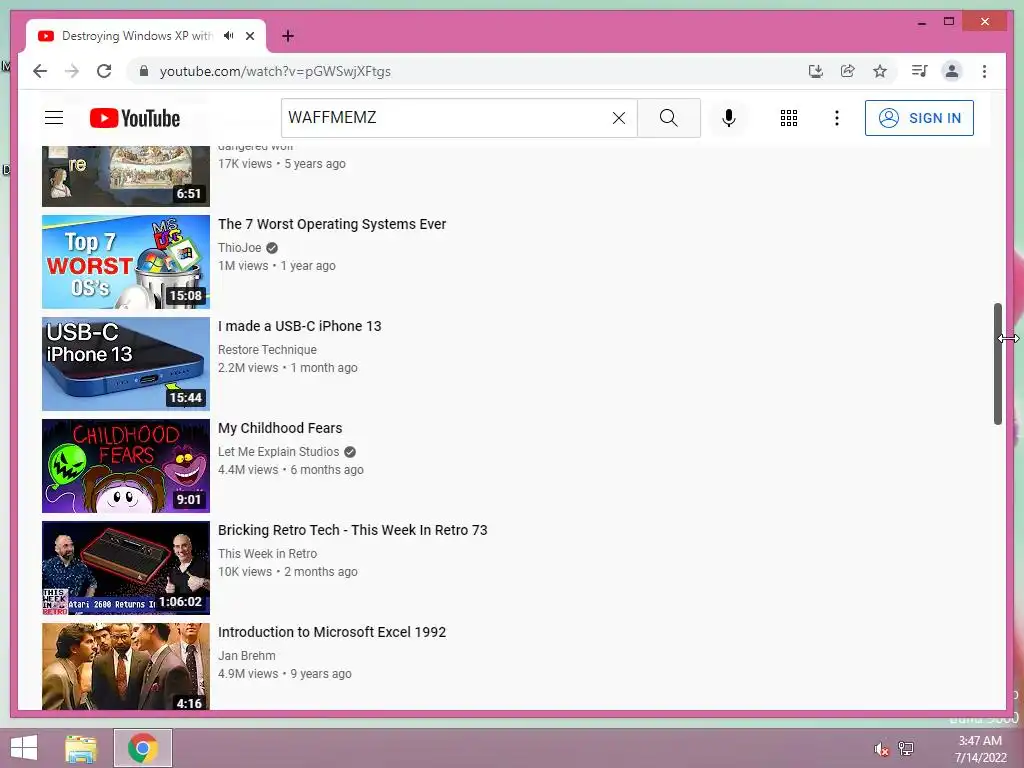1024x768 pixels.
Task: Open Chrome three-dot menu
Action: pos(984,71)
